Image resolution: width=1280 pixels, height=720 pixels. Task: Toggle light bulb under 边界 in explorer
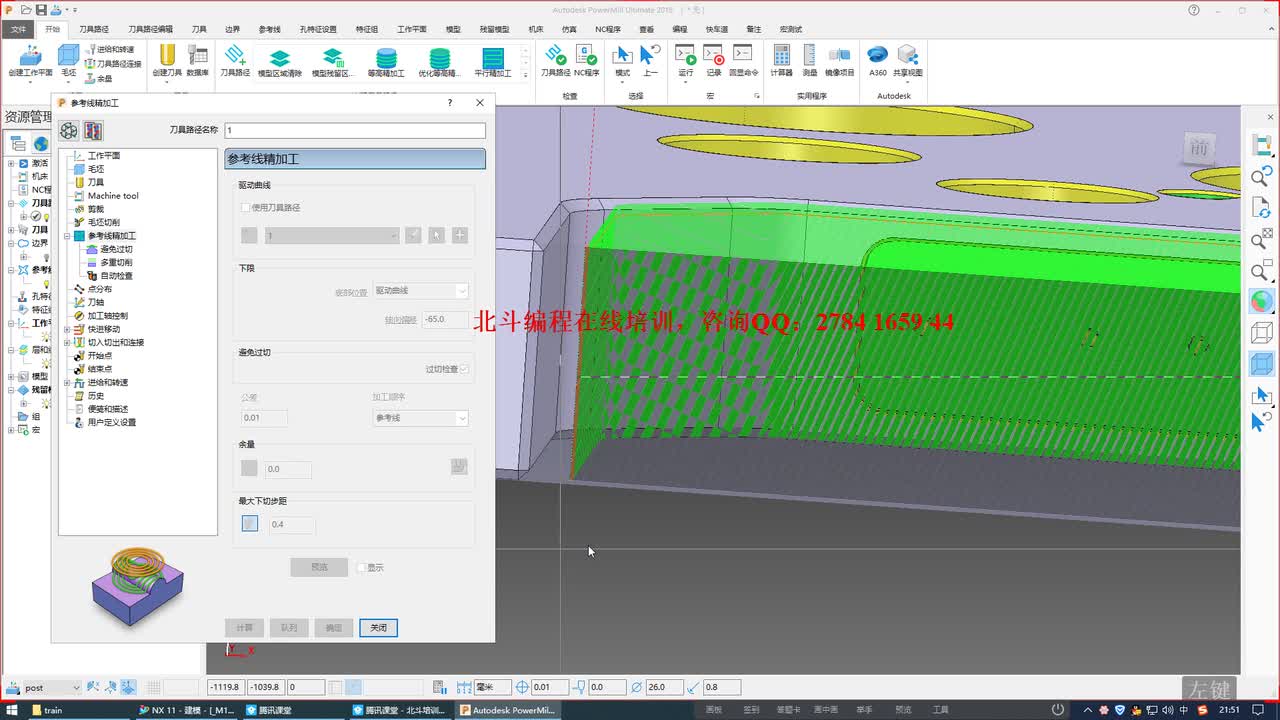[x=45, y=256]
